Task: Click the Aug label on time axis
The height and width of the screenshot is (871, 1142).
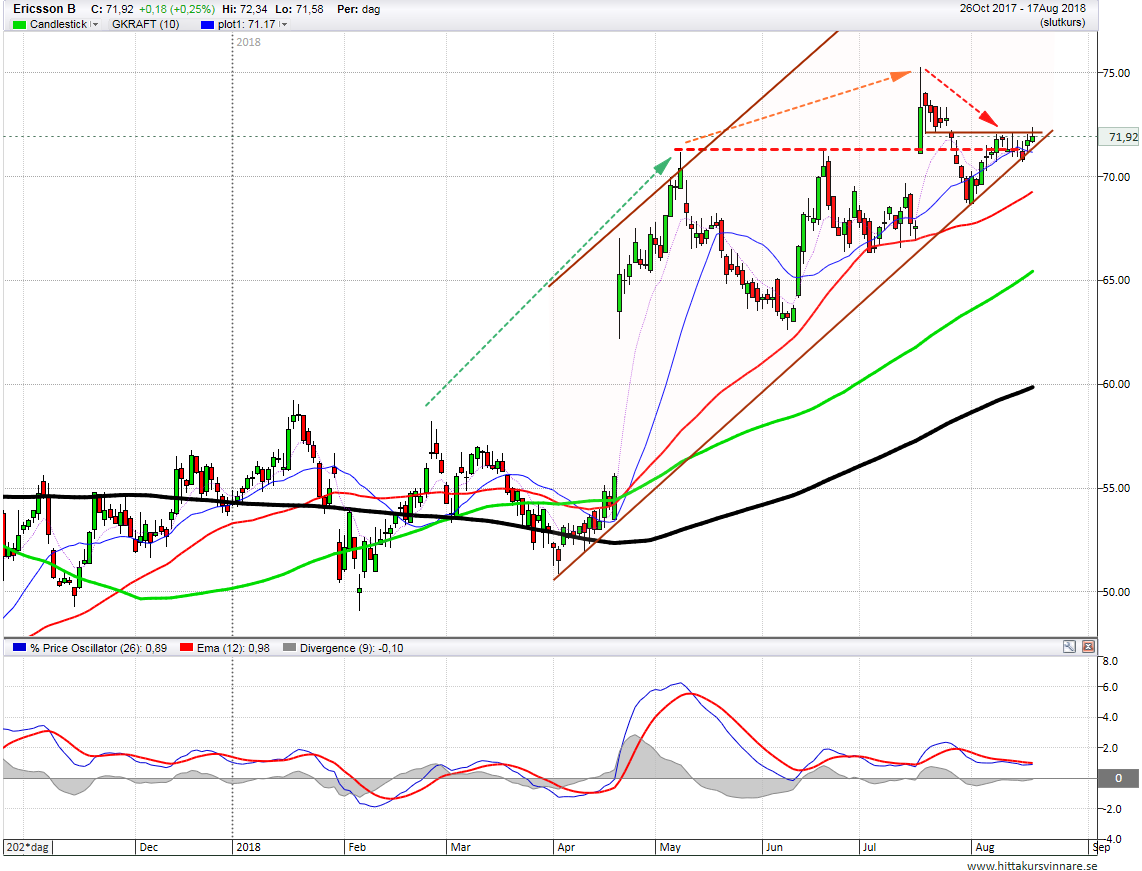Action: coord(985,847)
